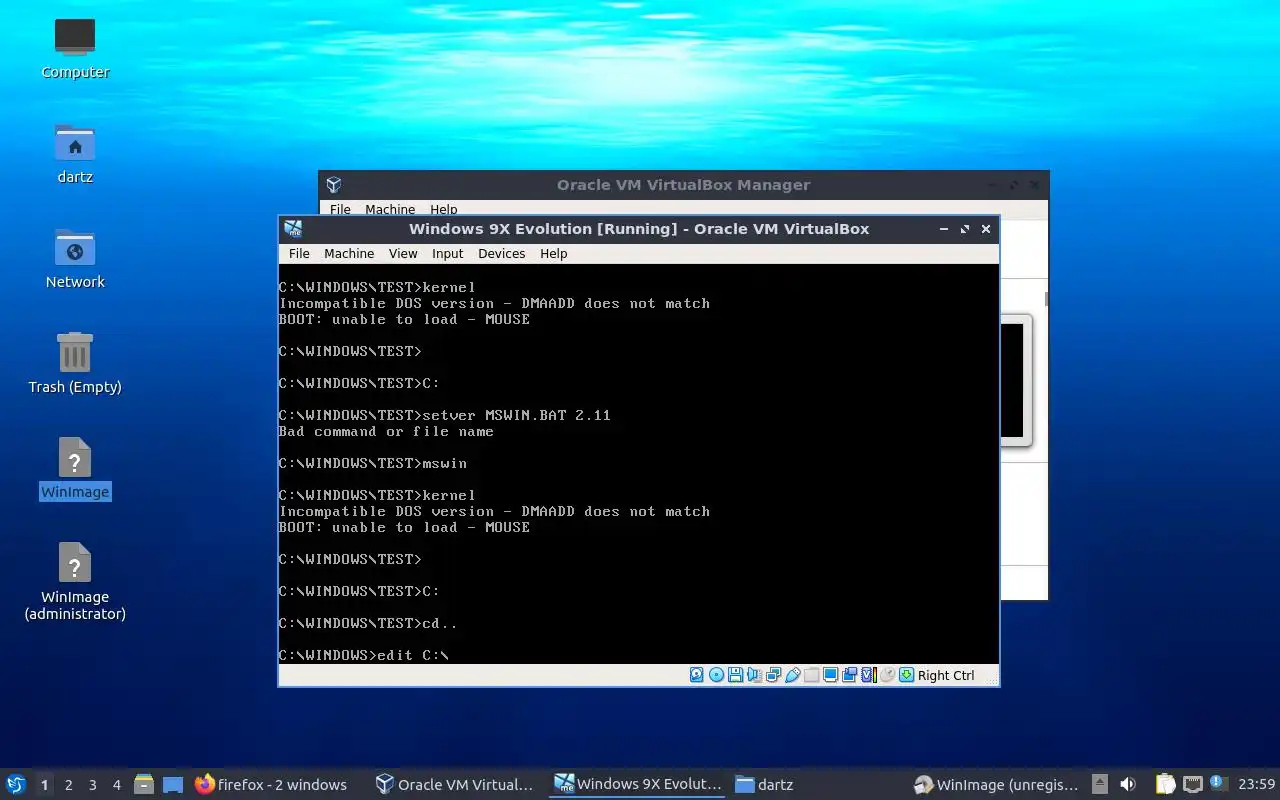Switch to workspace 1
This screenshot has height=800, width=1280.
(x=44, y=785)
